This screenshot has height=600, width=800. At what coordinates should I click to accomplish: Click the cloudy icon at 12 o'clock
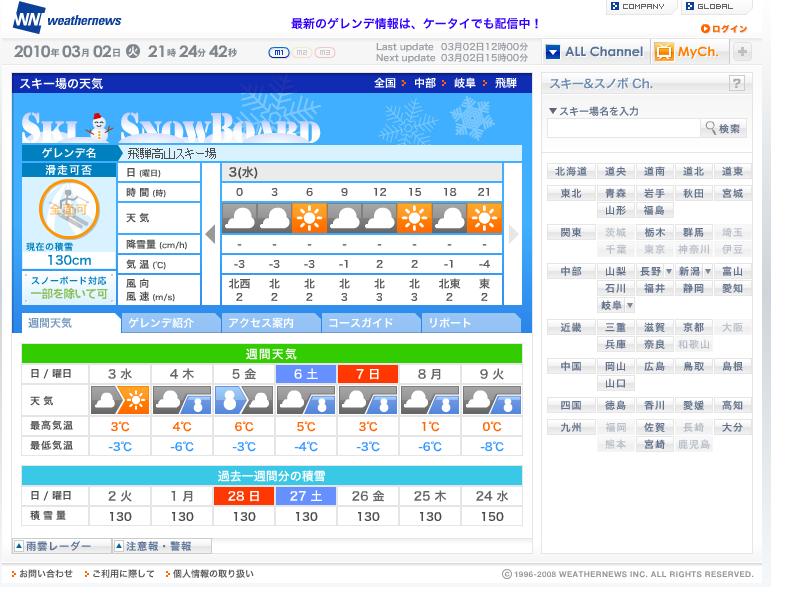[x=379, y=218]
